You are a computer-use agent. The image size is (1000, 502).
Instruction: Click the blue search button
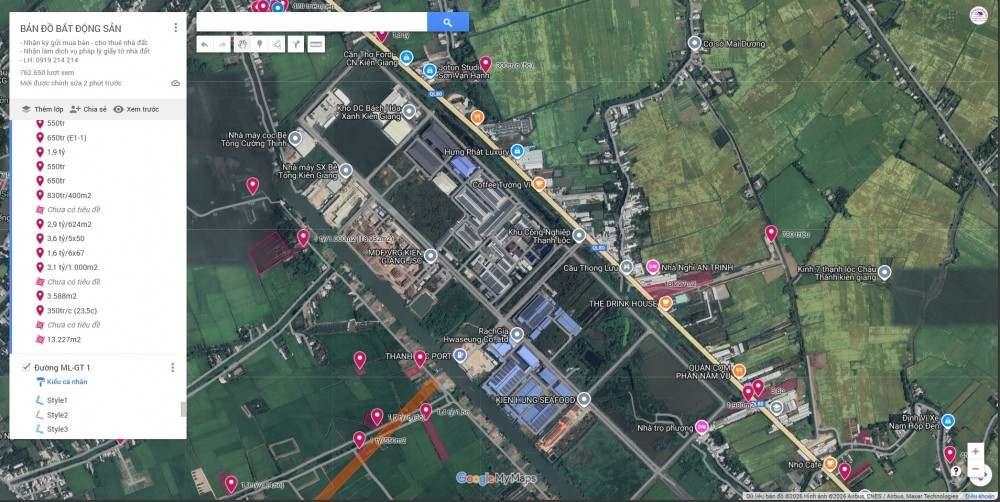point(448,22)
